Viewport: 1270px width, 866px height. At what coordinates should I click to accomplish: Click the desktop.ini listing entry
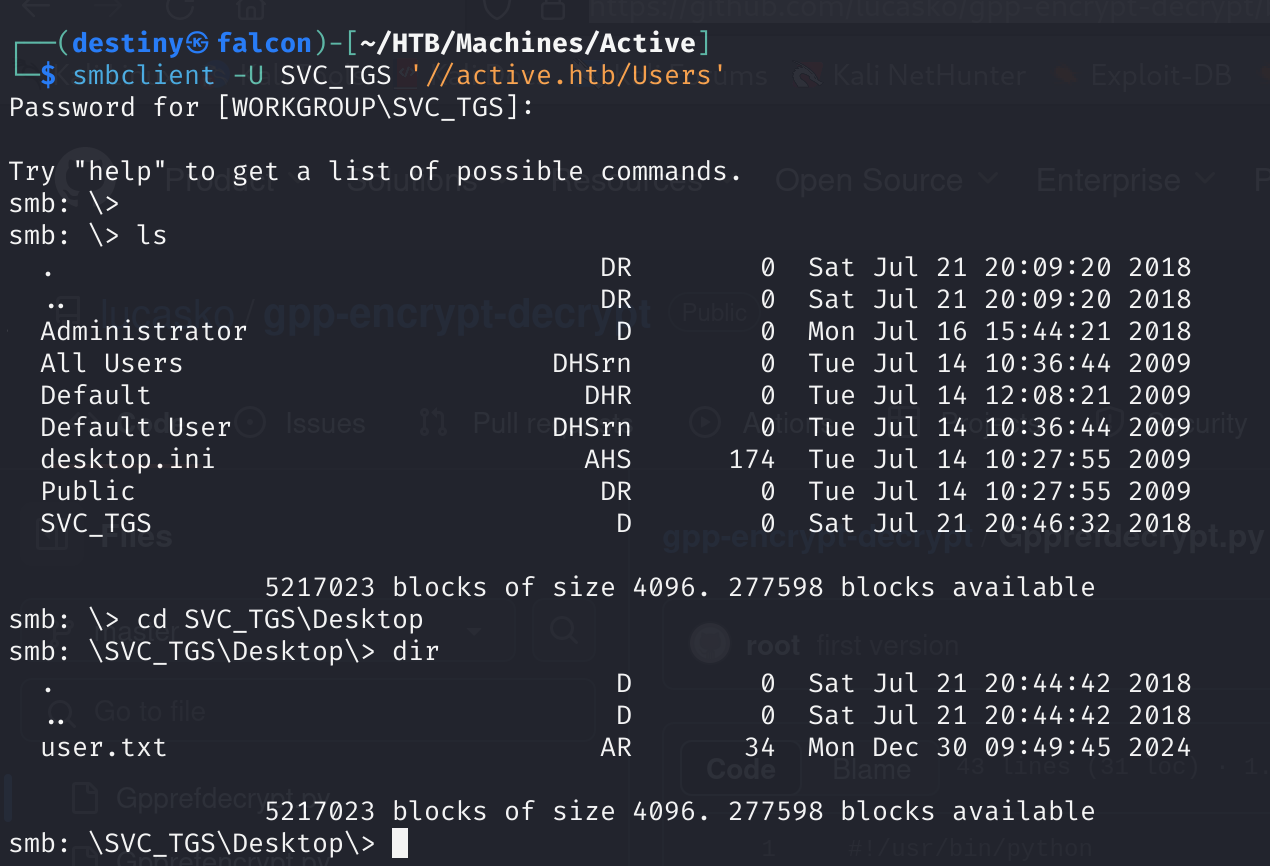(x=127, y=459)
